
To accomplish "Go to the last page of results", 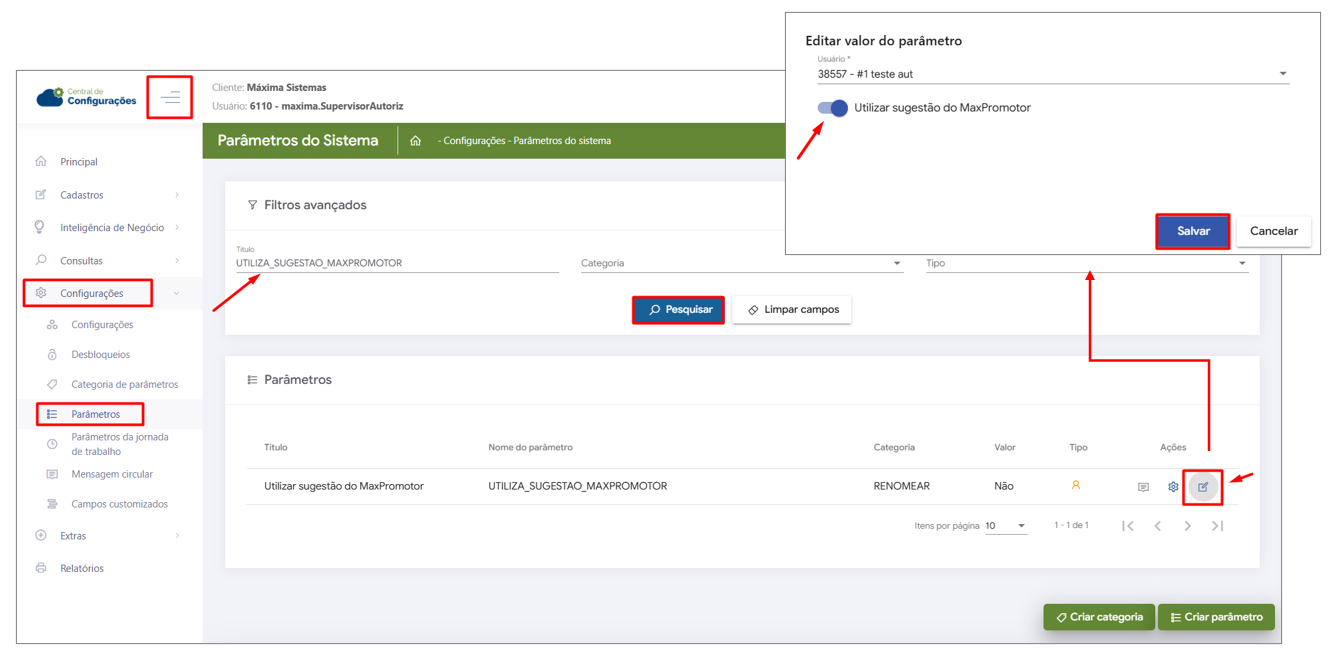I will point(1217,526).
